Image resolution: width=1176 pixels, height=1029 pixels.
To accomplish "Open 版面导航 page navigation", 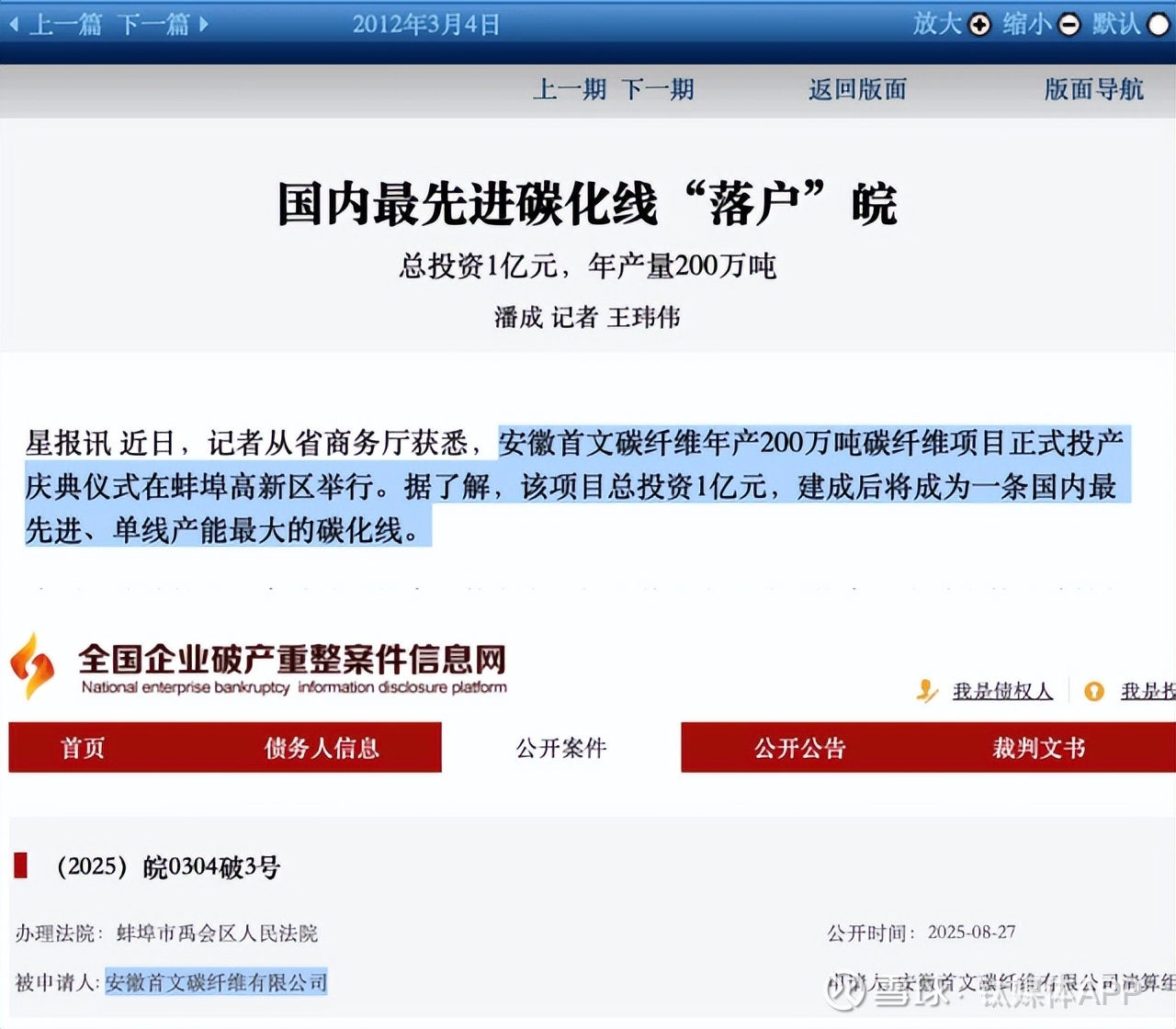I will click(x=1094, y=89).
